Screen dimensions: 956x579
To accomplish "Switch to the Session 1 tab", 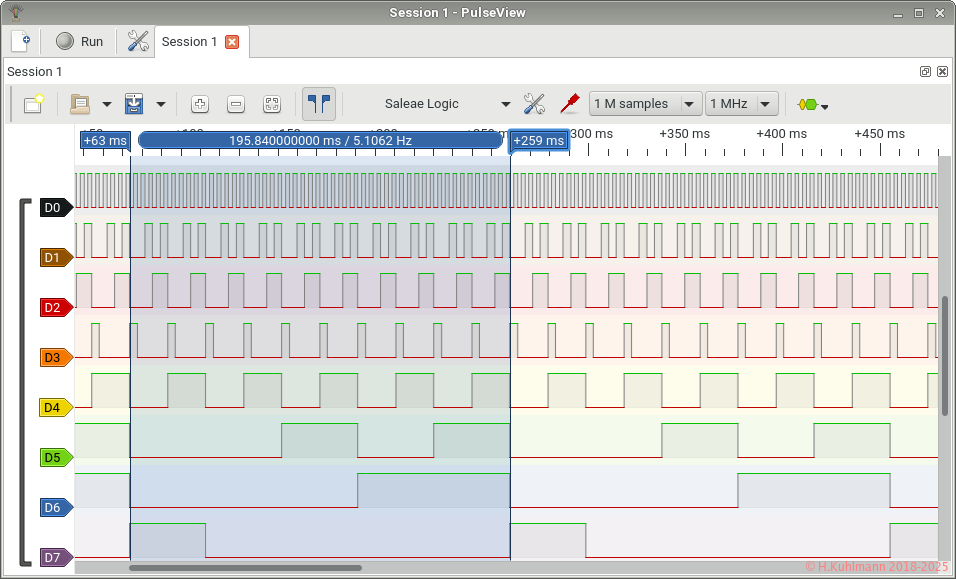I will pos(189,42).
